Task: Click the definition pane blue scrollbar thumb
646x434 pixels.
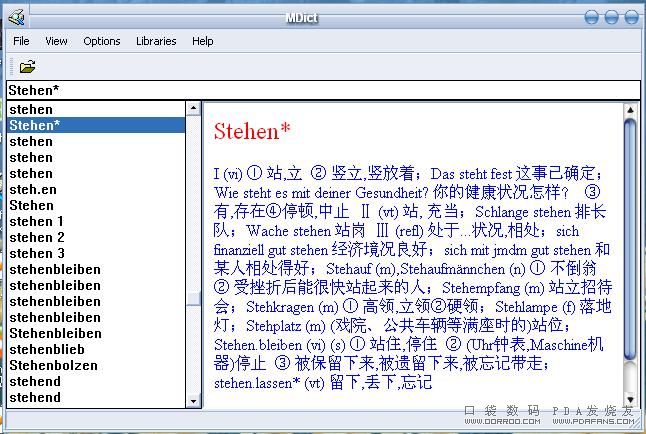Action: point(630,239)
